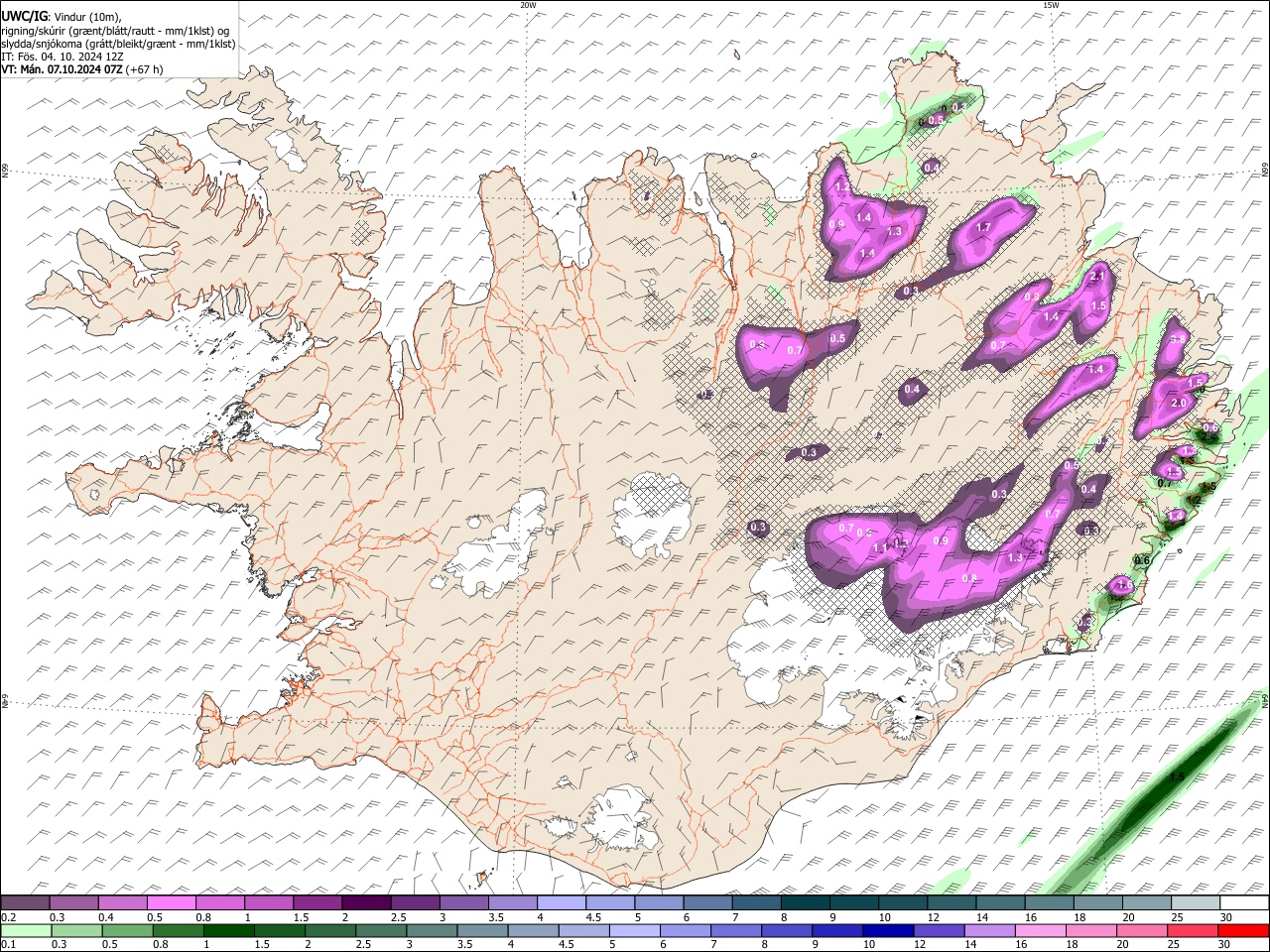Click the "1.3" value in the northern snow patch
Screen dimensions: 1270x952
point(894,231)
